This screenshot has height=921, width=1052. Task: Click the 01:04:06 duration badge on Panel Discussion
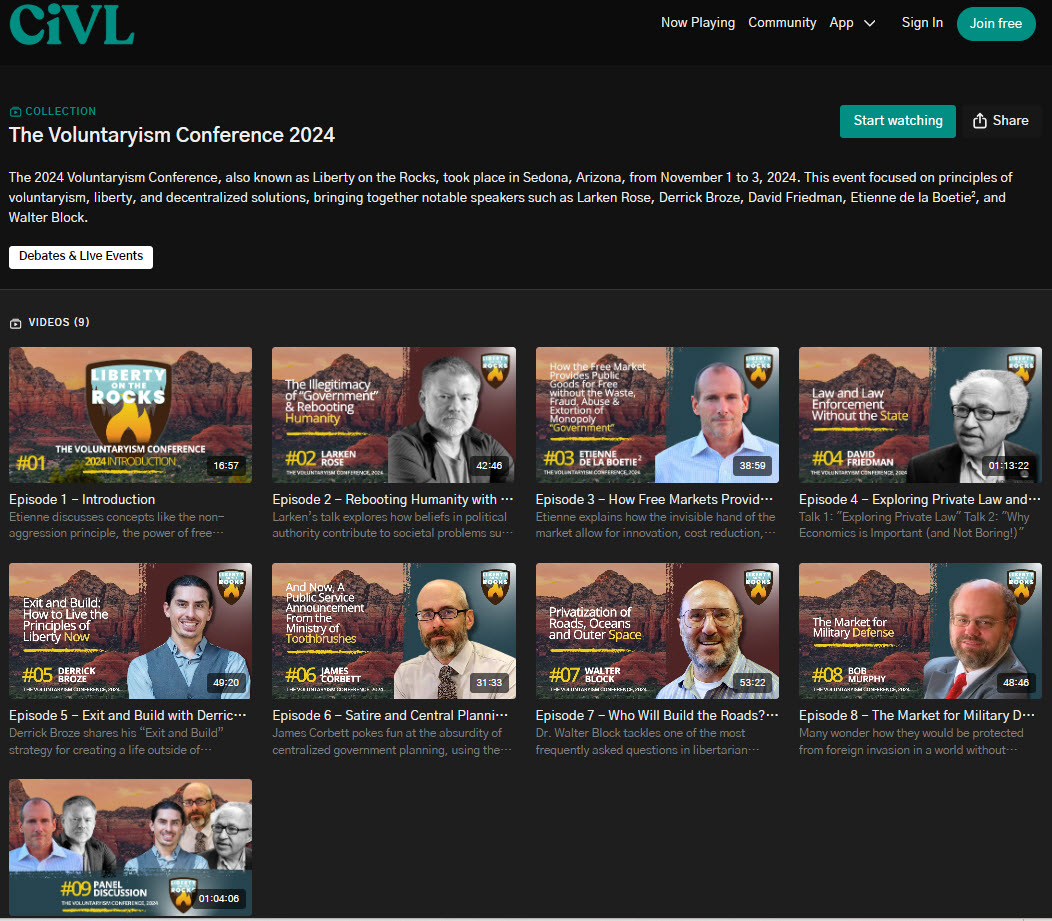point(219,898)
